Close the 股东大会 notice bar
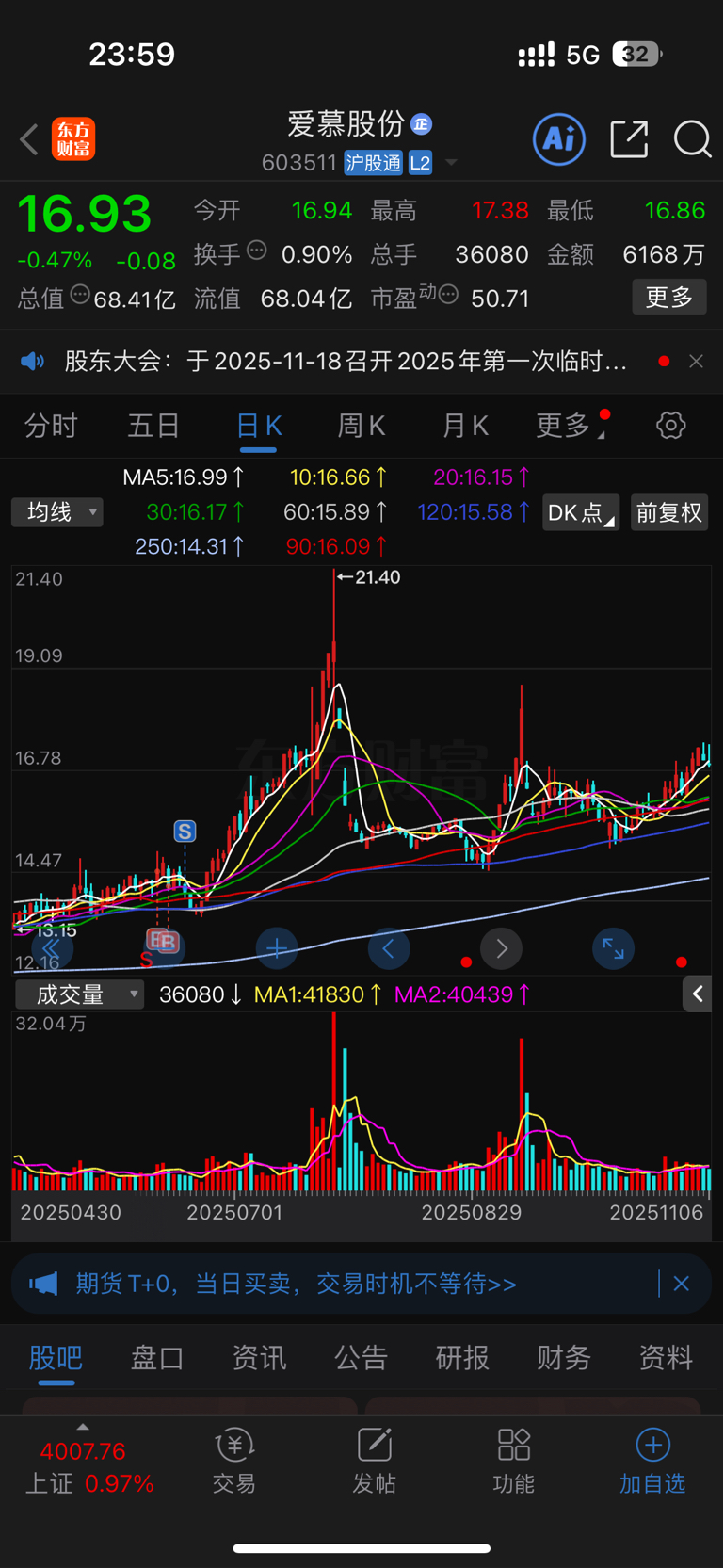 click(x=696, y=362)
